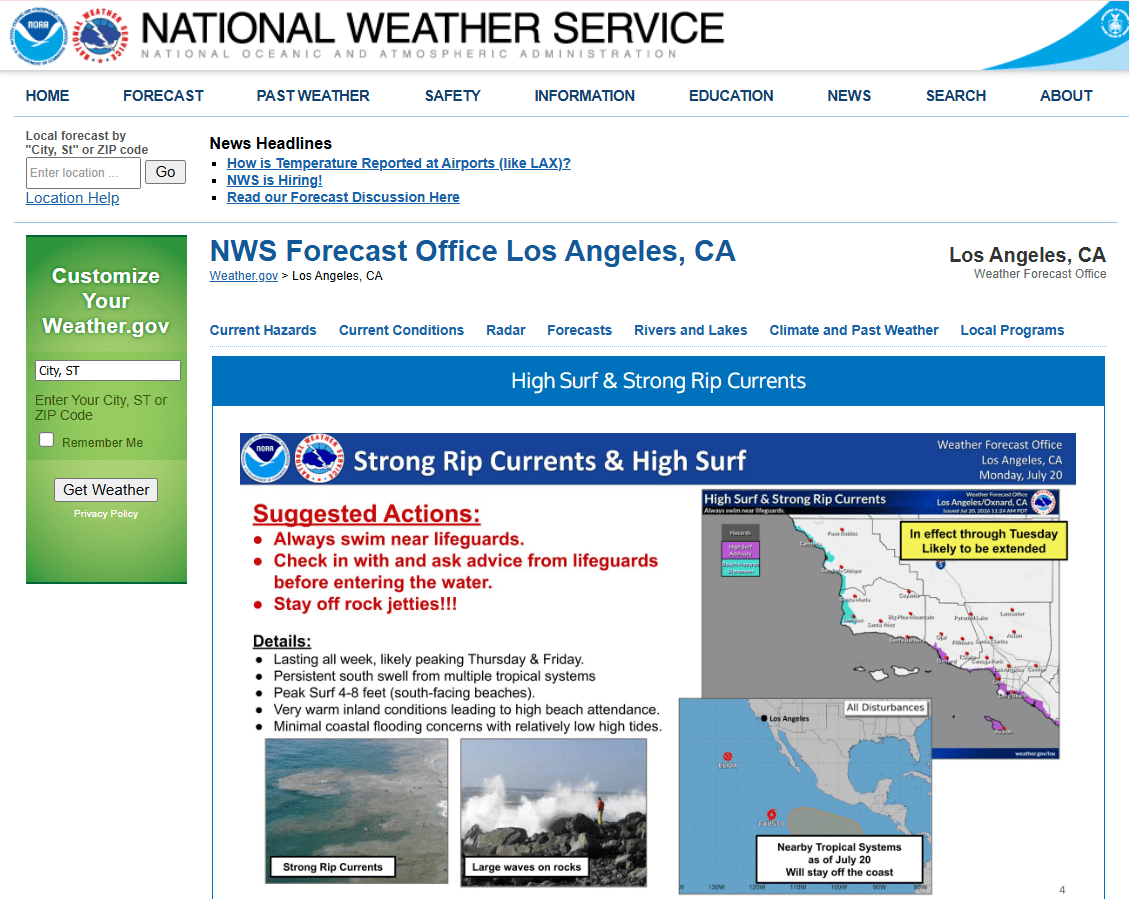Click the Get Weather button
This screenshot has height=899, width=1129.
tap(106, 490)
